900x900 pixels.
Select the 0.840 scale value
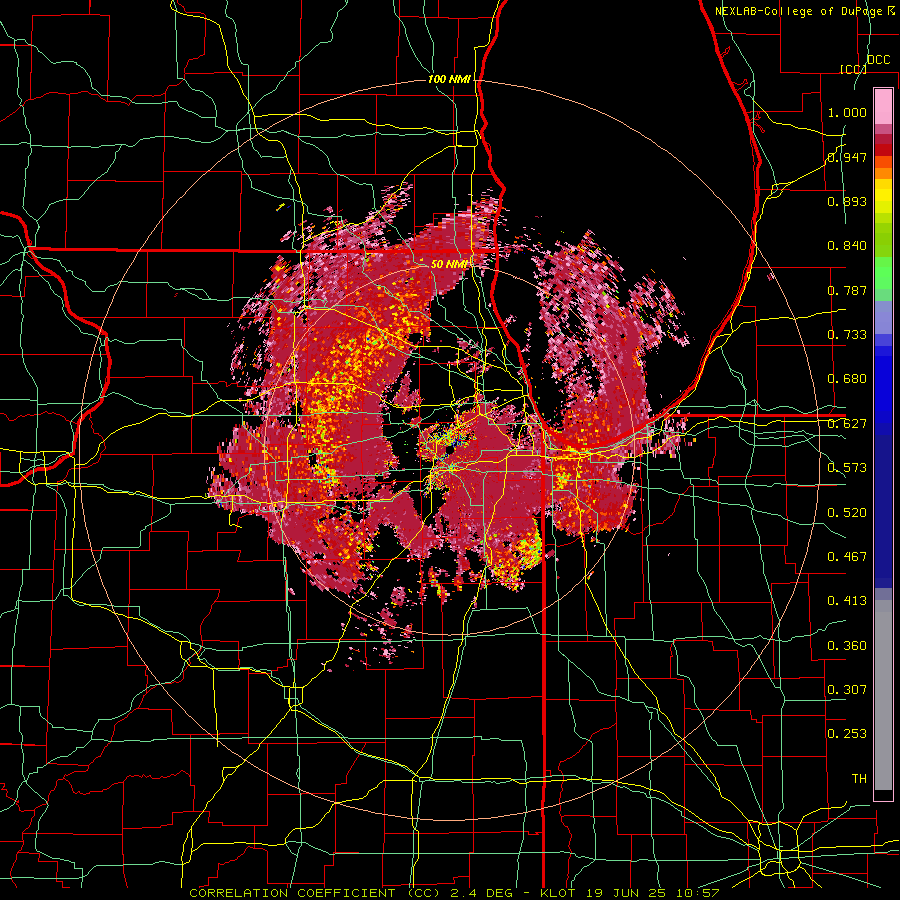(x=847, y=246)
